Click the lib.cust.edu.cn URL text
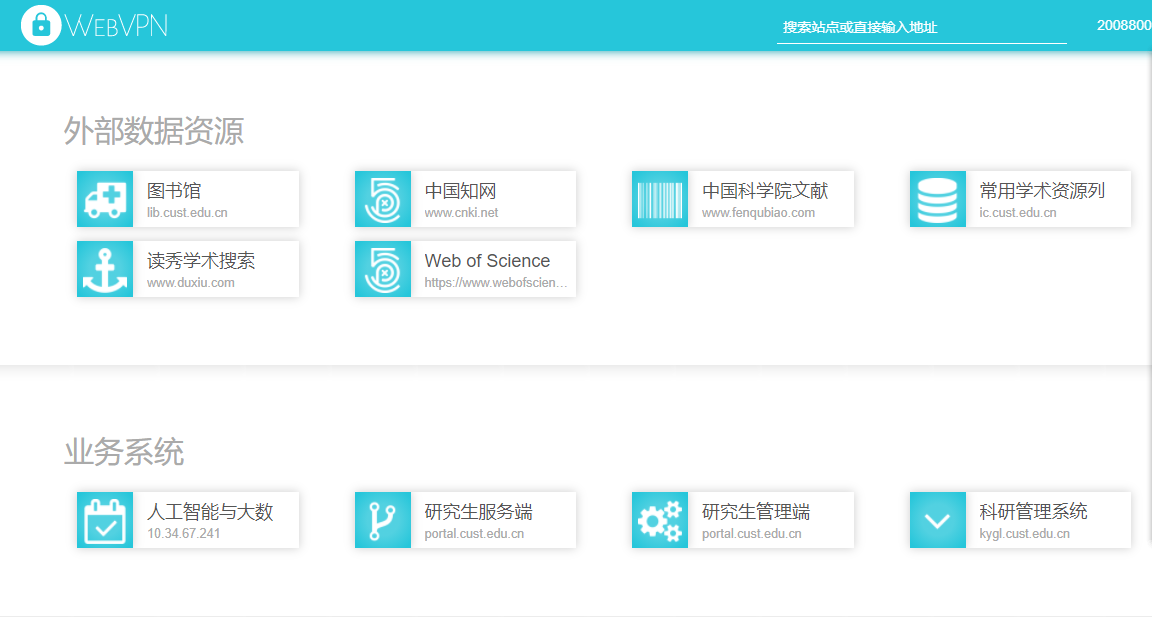1152x617 pixels. 187,213
